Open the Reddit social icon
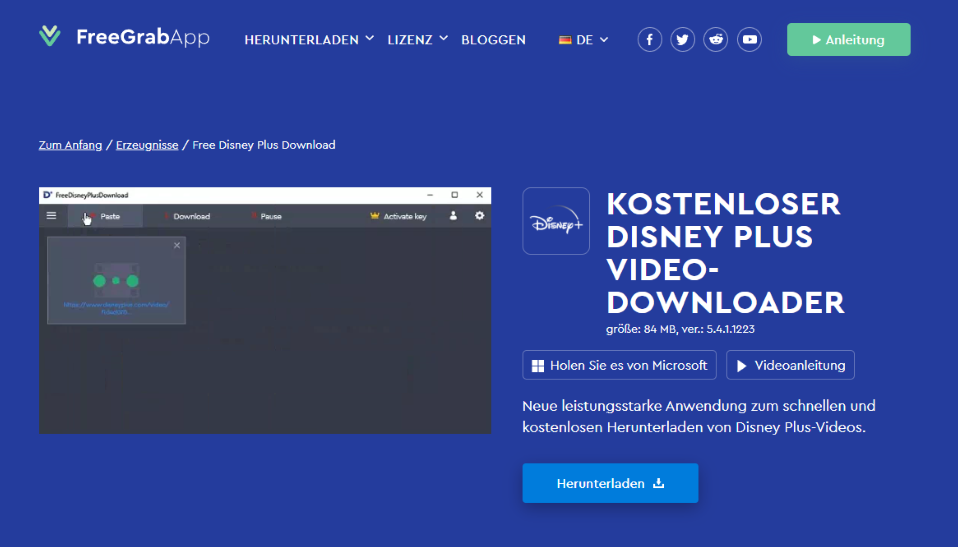Viewport: 958px width, 547px height. tap(716, 40)
